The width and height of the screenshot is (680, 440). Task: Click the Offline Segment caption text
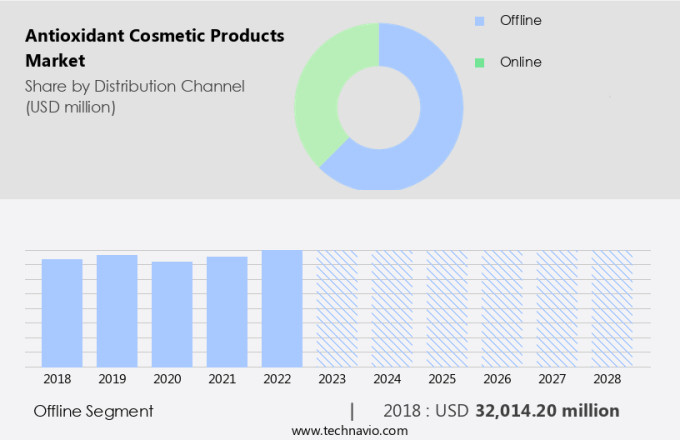pyautogui.click(x=94, y=411)
